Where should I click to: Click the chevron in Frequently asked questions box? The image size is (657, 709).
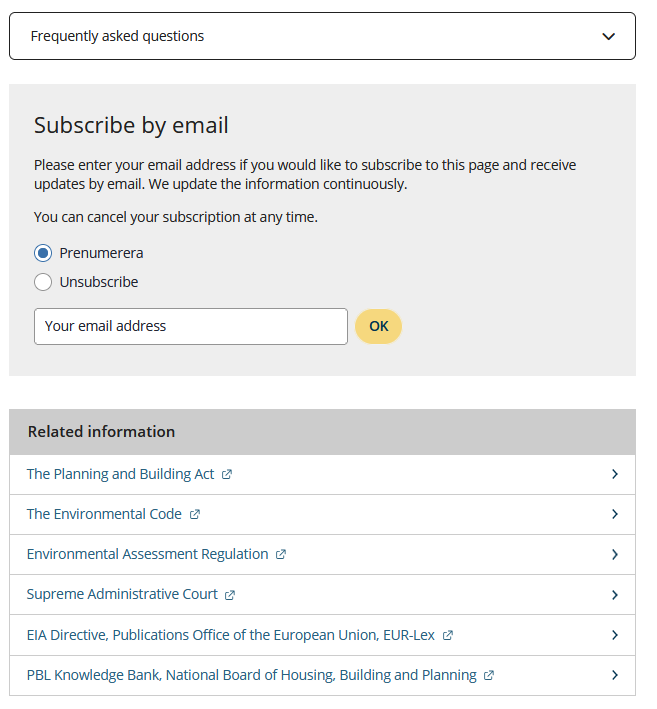(x=609, y=37)
